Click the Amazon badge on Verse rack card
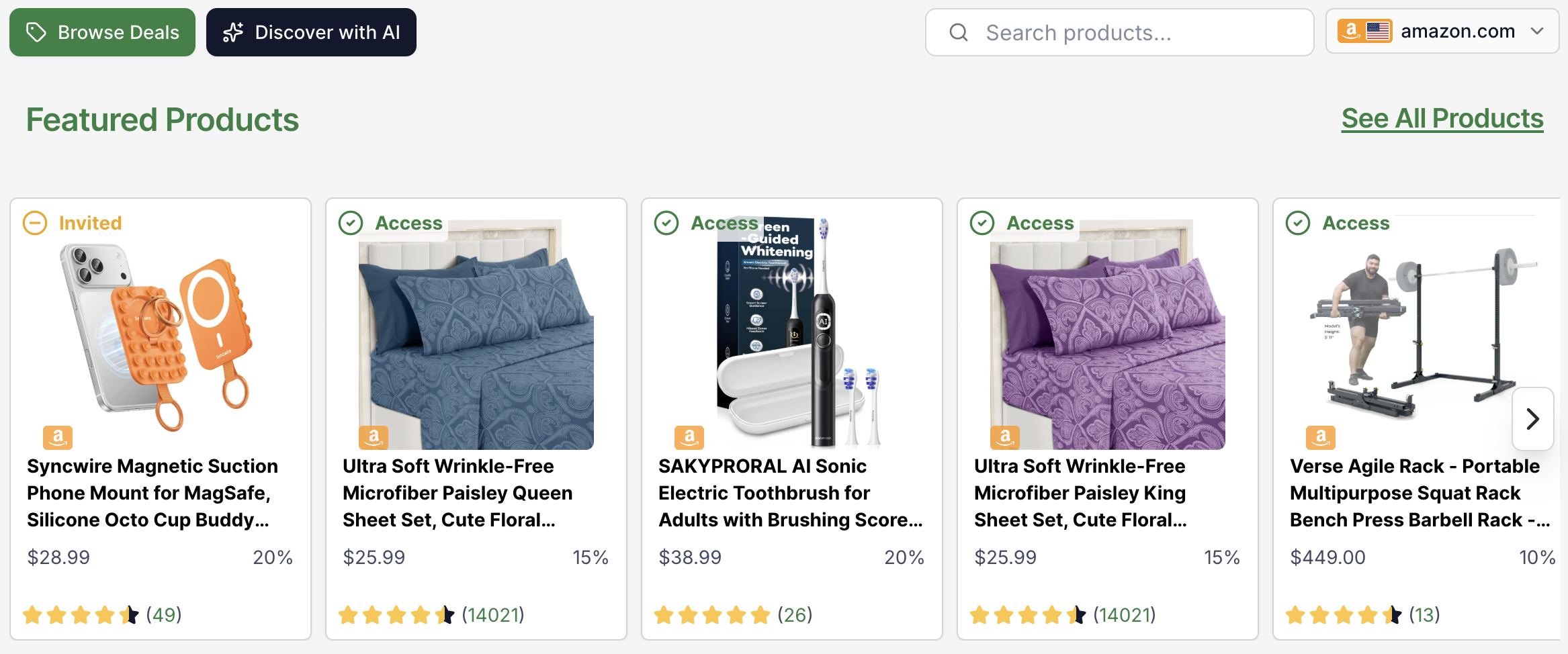 pos(1321,438)
